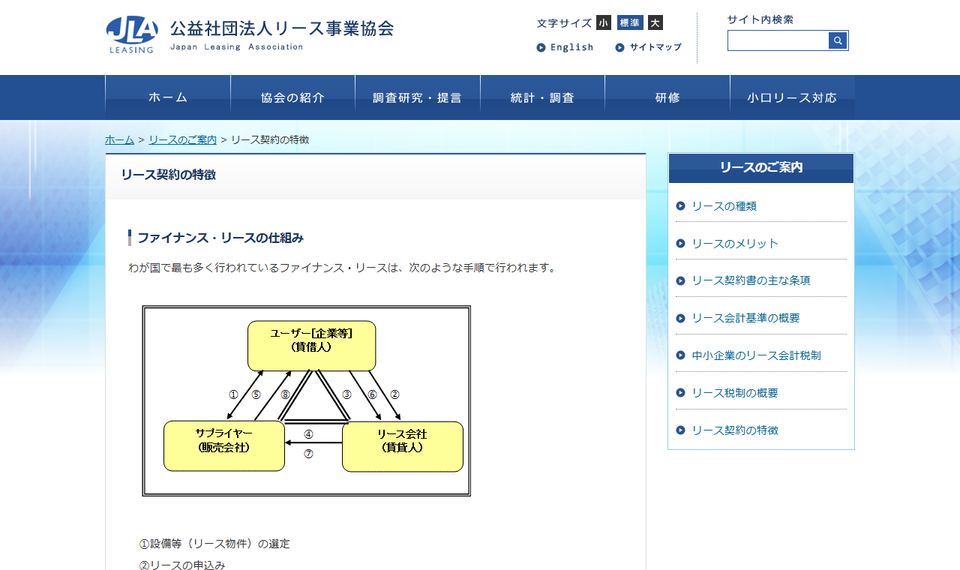The height and width of the screenshot is (570, 960).
Task: Click the English arrow bullet icon
Action: 541,47
